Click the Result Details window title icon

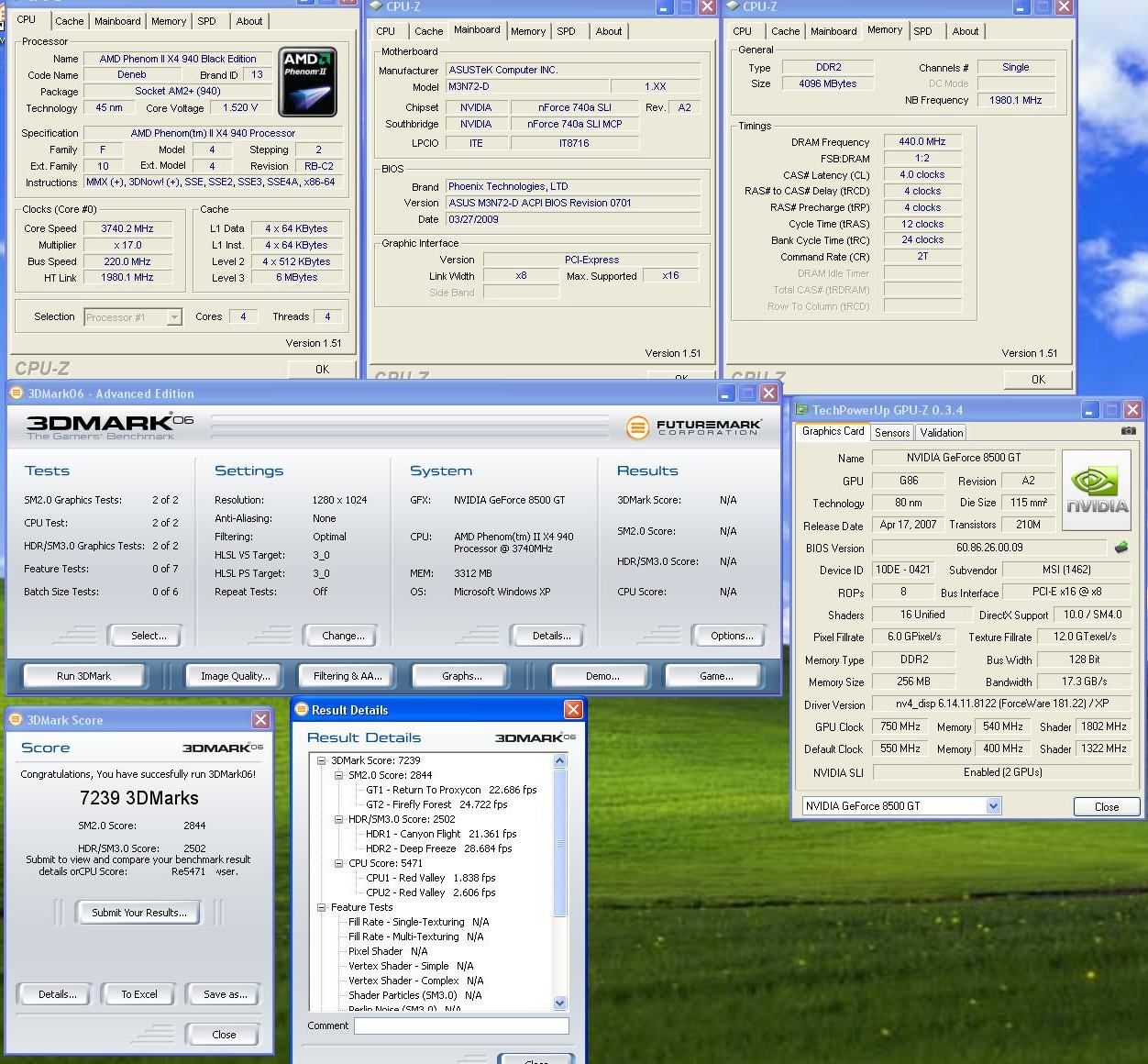[302, 710]
